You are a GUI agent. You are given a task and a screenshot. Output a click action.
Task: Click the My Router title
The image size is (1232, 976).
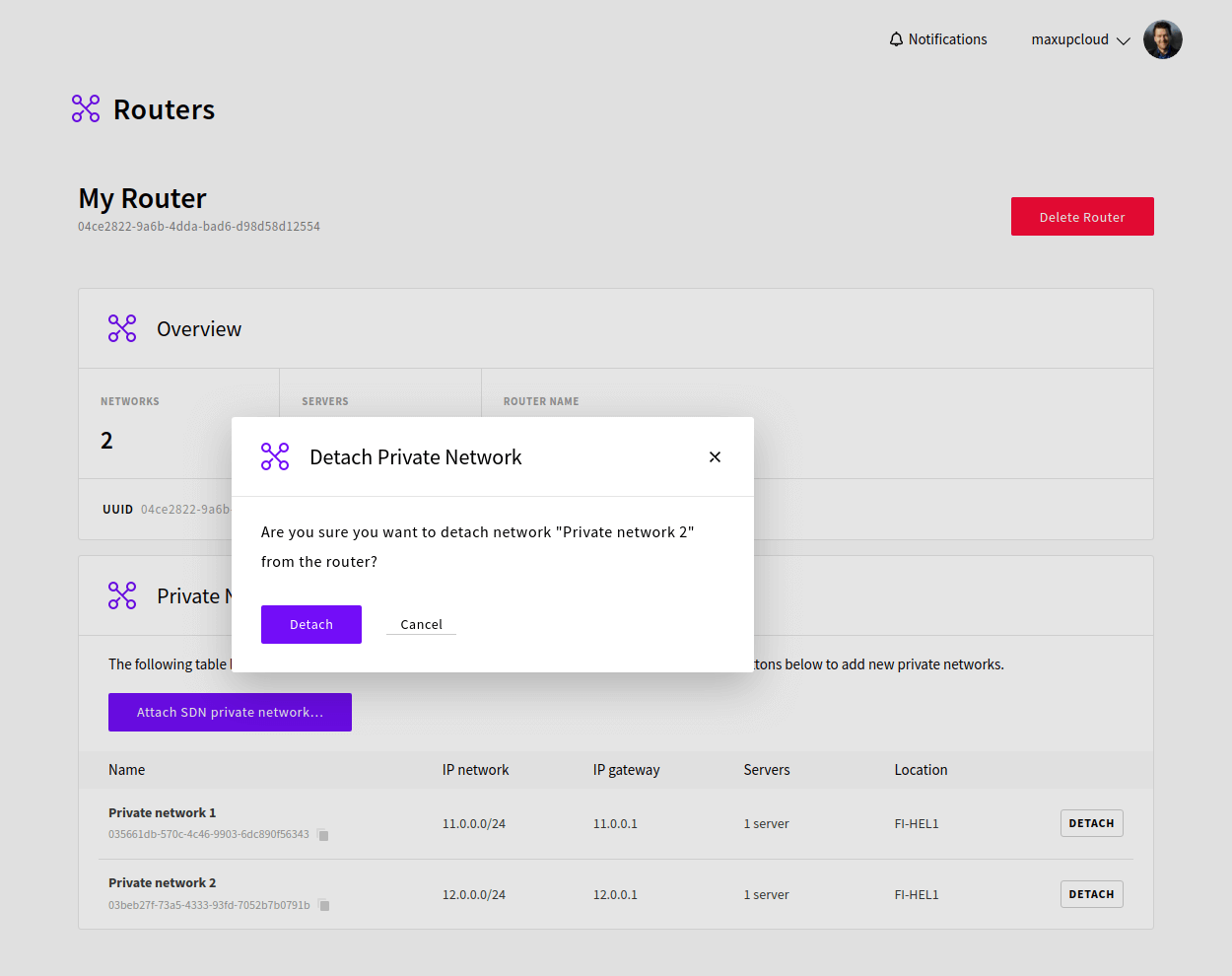tap(142, 198)
